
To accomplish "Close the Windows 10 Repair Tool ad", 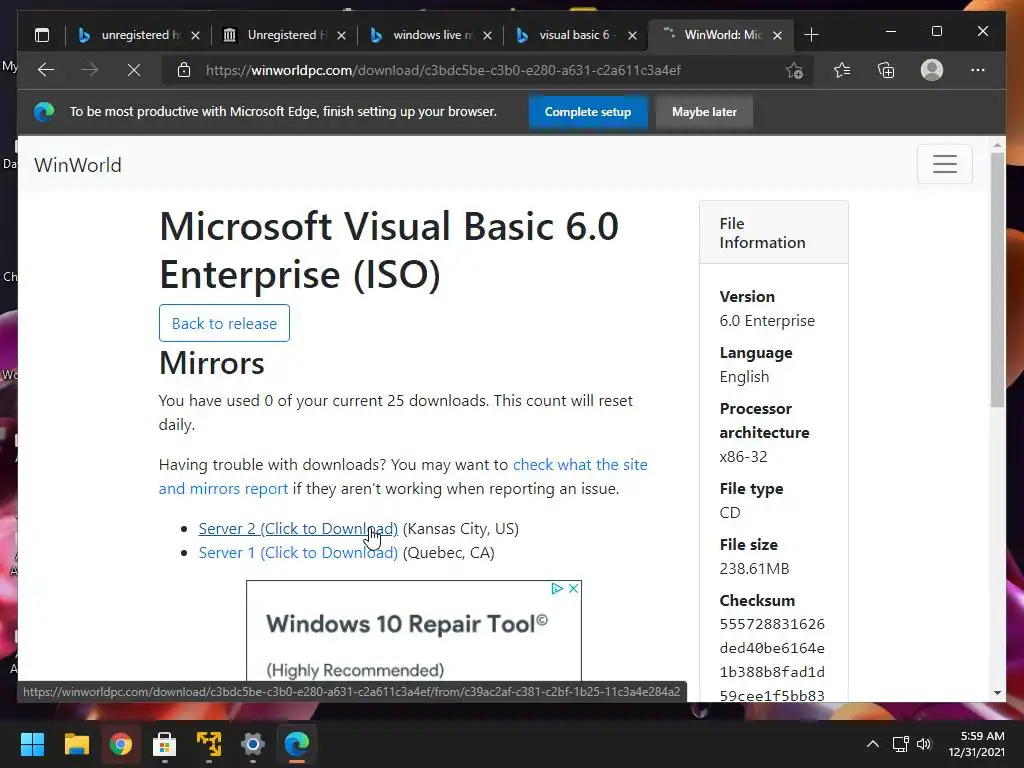I will pos(573,588).
